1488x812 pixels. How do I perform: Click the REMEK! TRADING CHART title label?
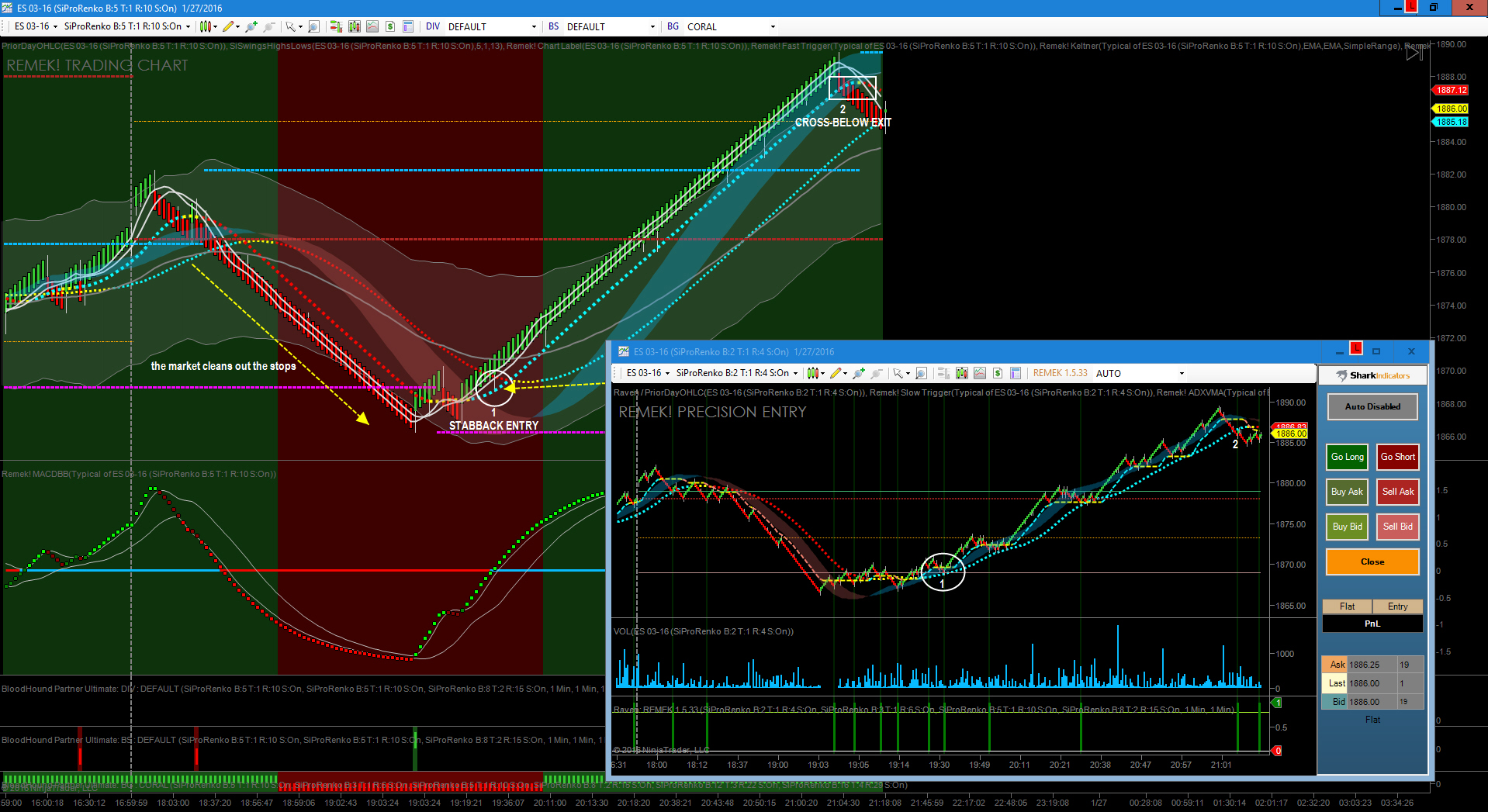coord(98,66)
